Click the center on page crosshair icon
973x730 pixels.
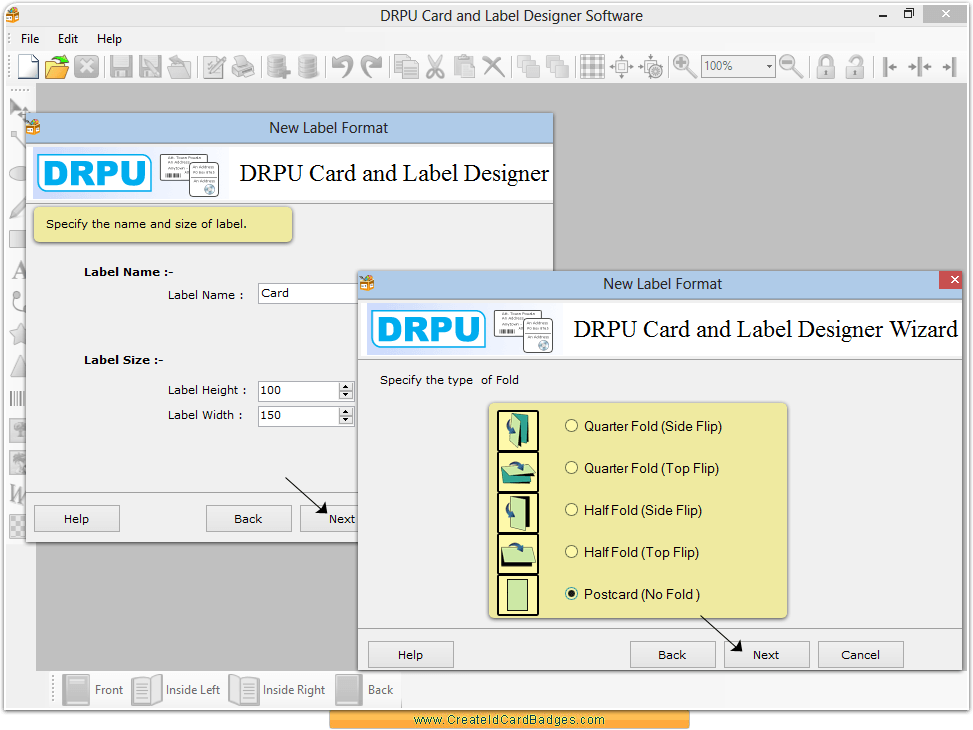[x=621, y=66]
